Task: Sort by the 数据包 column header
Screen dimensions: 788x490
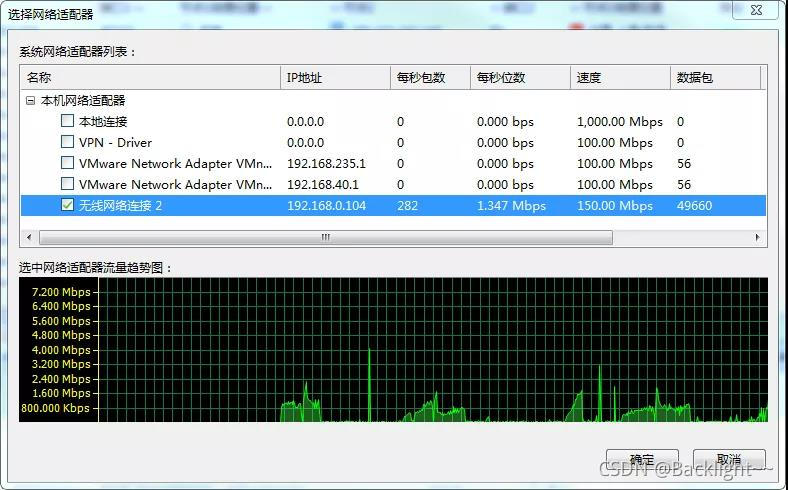Action: [715, 77]
